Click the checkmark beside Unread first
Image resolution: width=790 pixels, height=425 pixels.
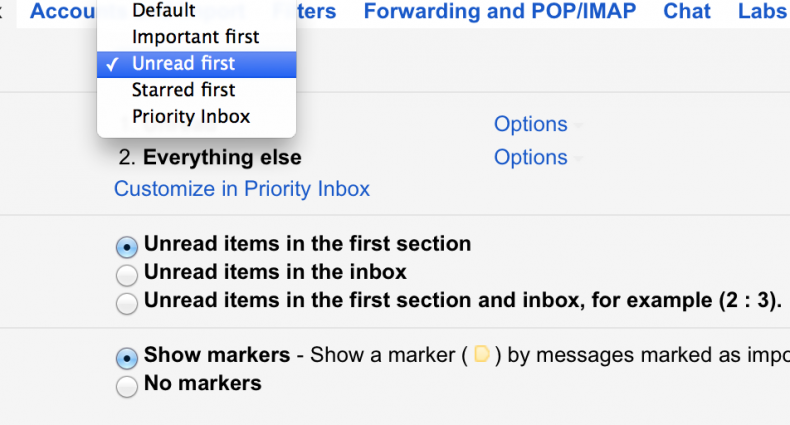tap(116, 64)
